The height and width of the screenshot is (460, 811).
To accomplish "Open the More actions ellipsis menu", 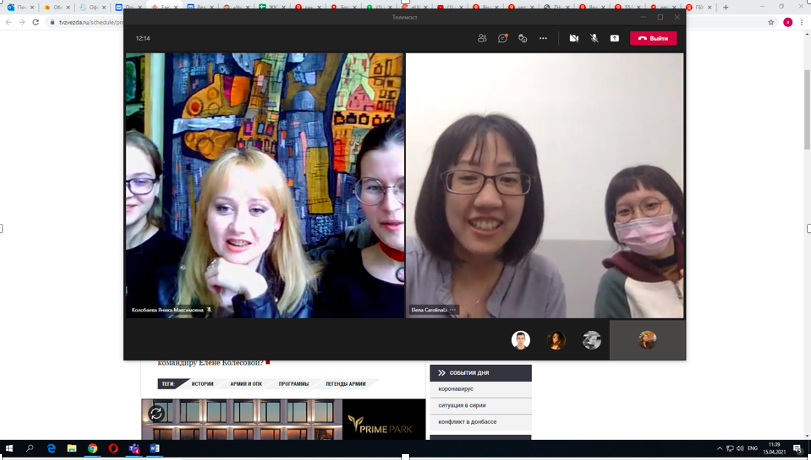I will point(543,38).
